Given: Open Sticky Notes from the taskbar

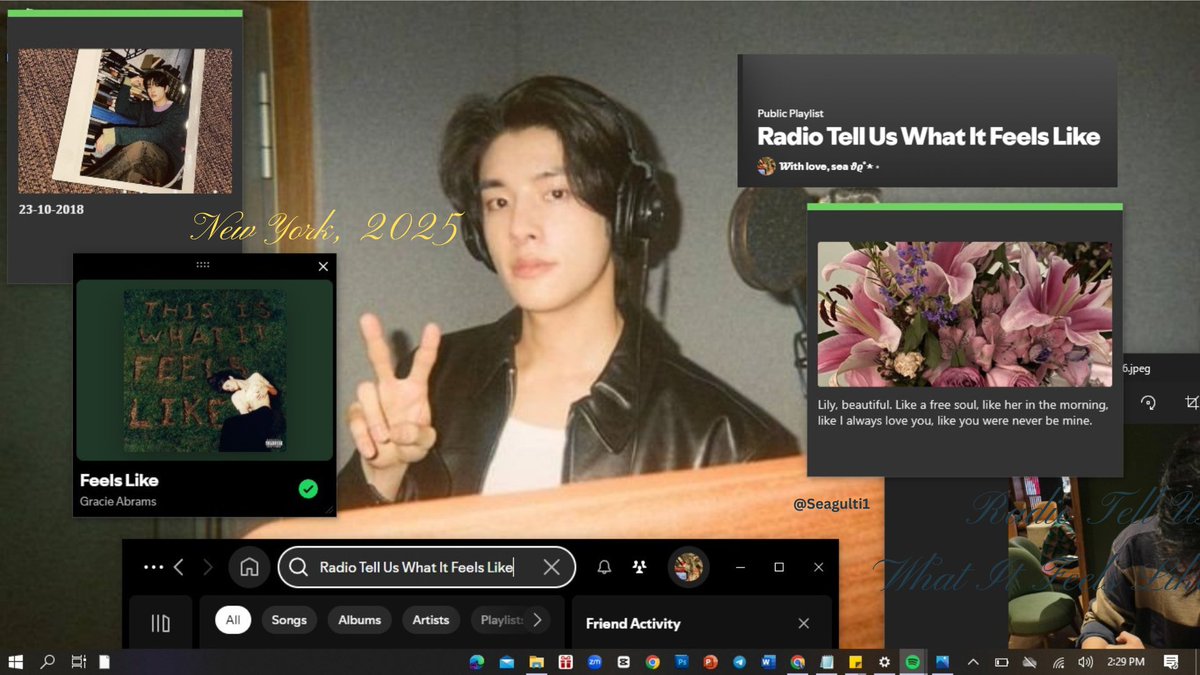Looking at the screenshot, I should click(x=855, y=662).
